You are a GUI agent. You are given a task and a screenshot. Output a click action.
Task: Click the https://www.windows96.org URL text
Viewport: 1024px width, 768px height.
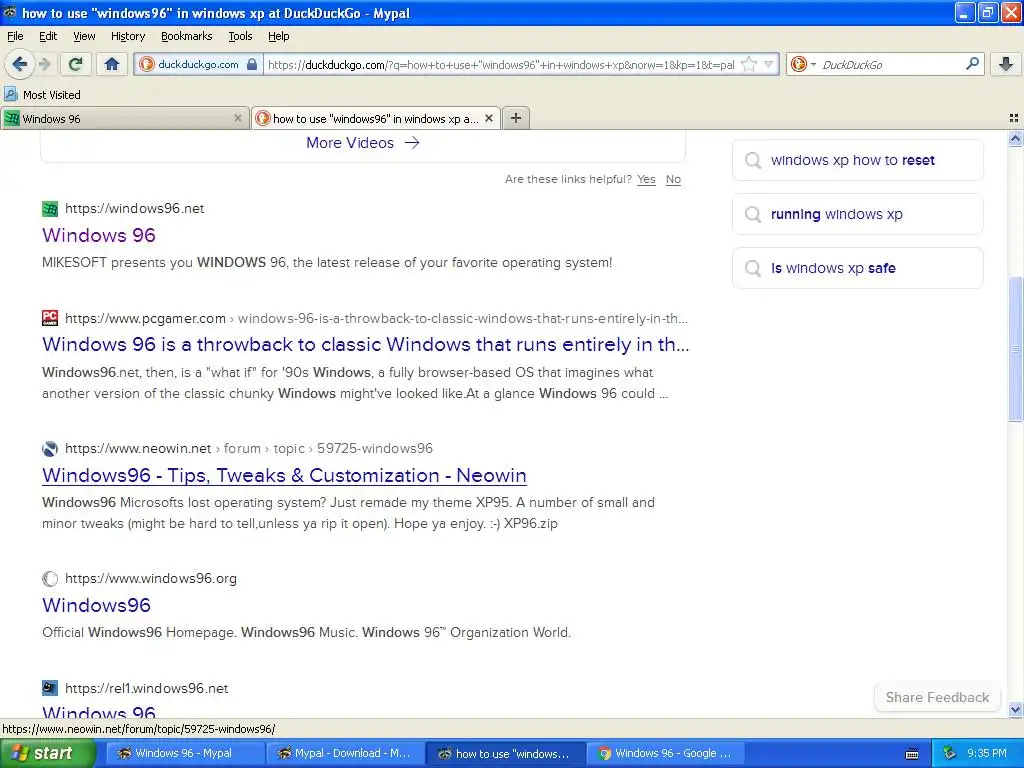coord(151,578)
